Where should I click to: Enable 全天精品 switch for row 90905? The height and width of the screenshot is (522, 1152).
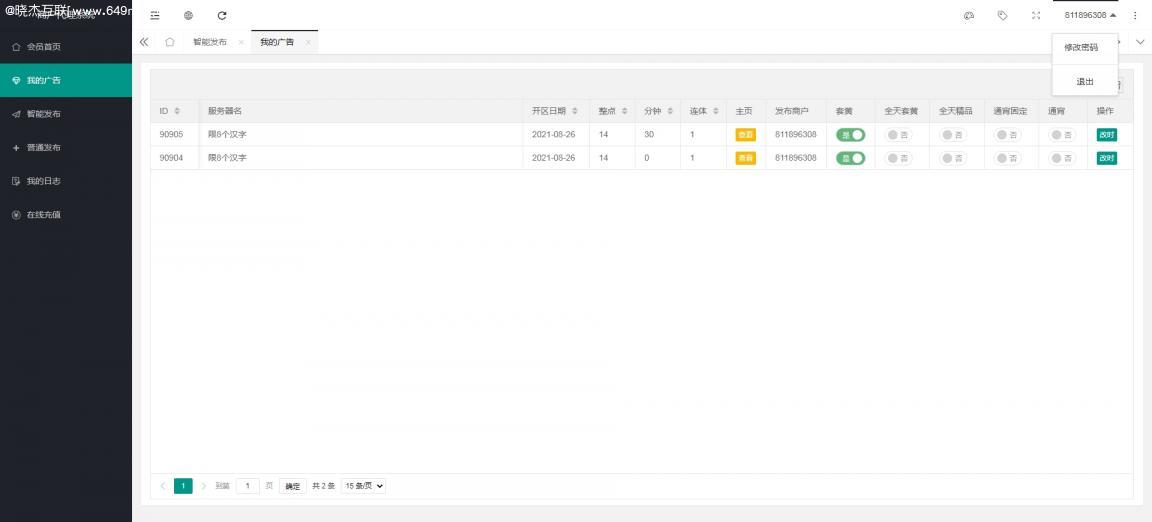953,135
